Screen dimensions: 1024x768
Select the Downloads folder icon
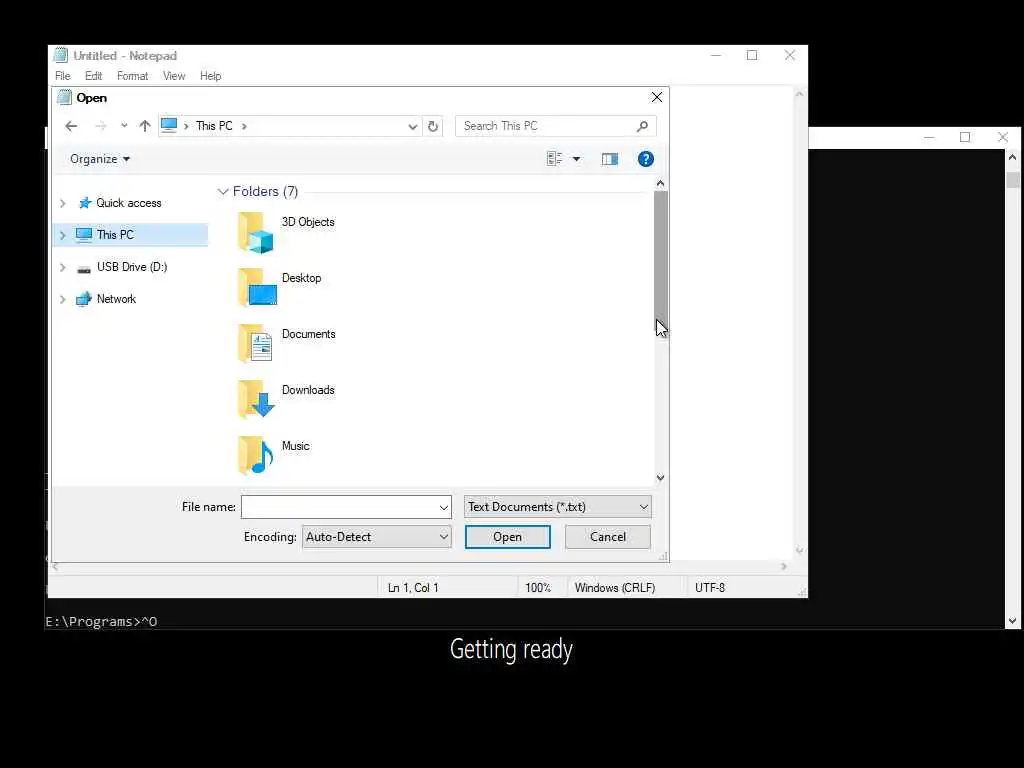[x=256, y=399]
